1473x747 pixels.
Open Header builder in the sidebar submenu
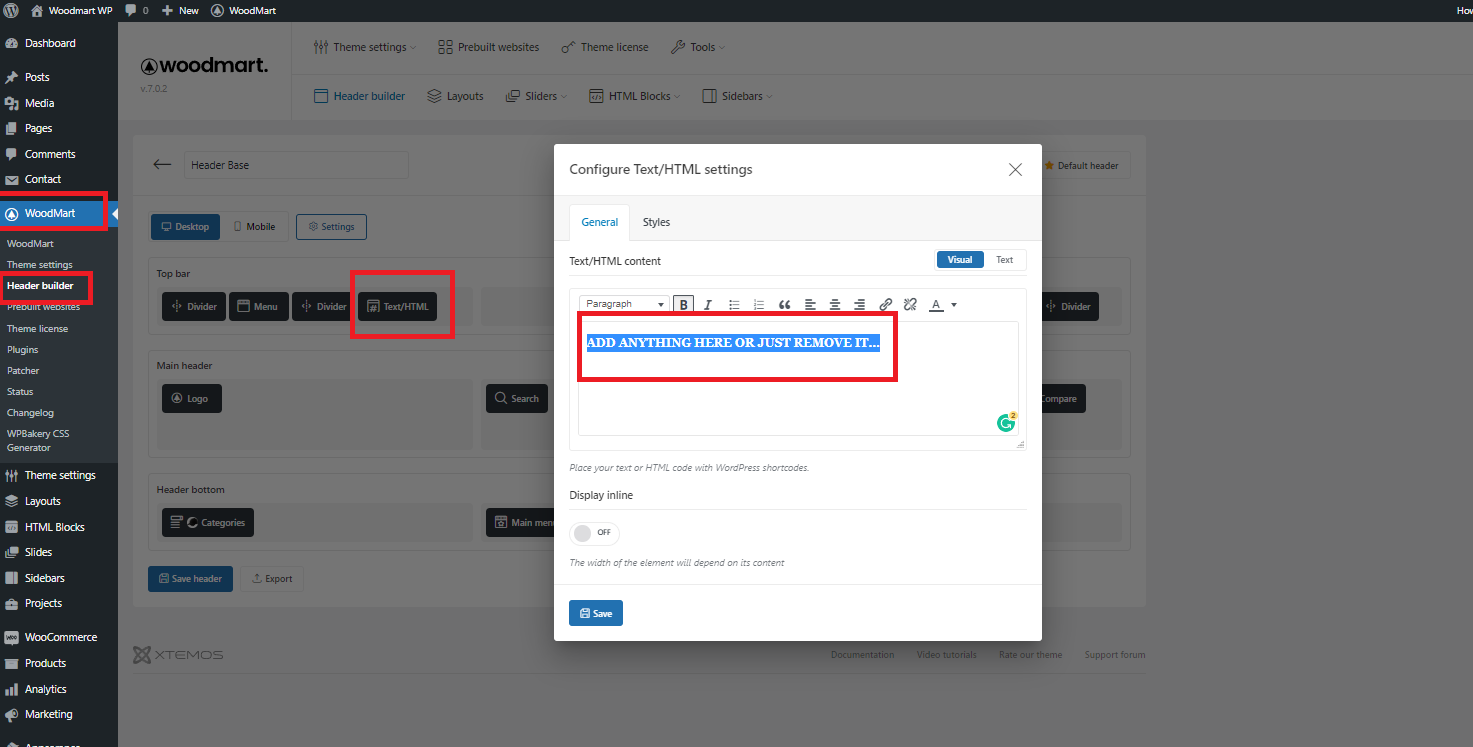click(41, 286)
